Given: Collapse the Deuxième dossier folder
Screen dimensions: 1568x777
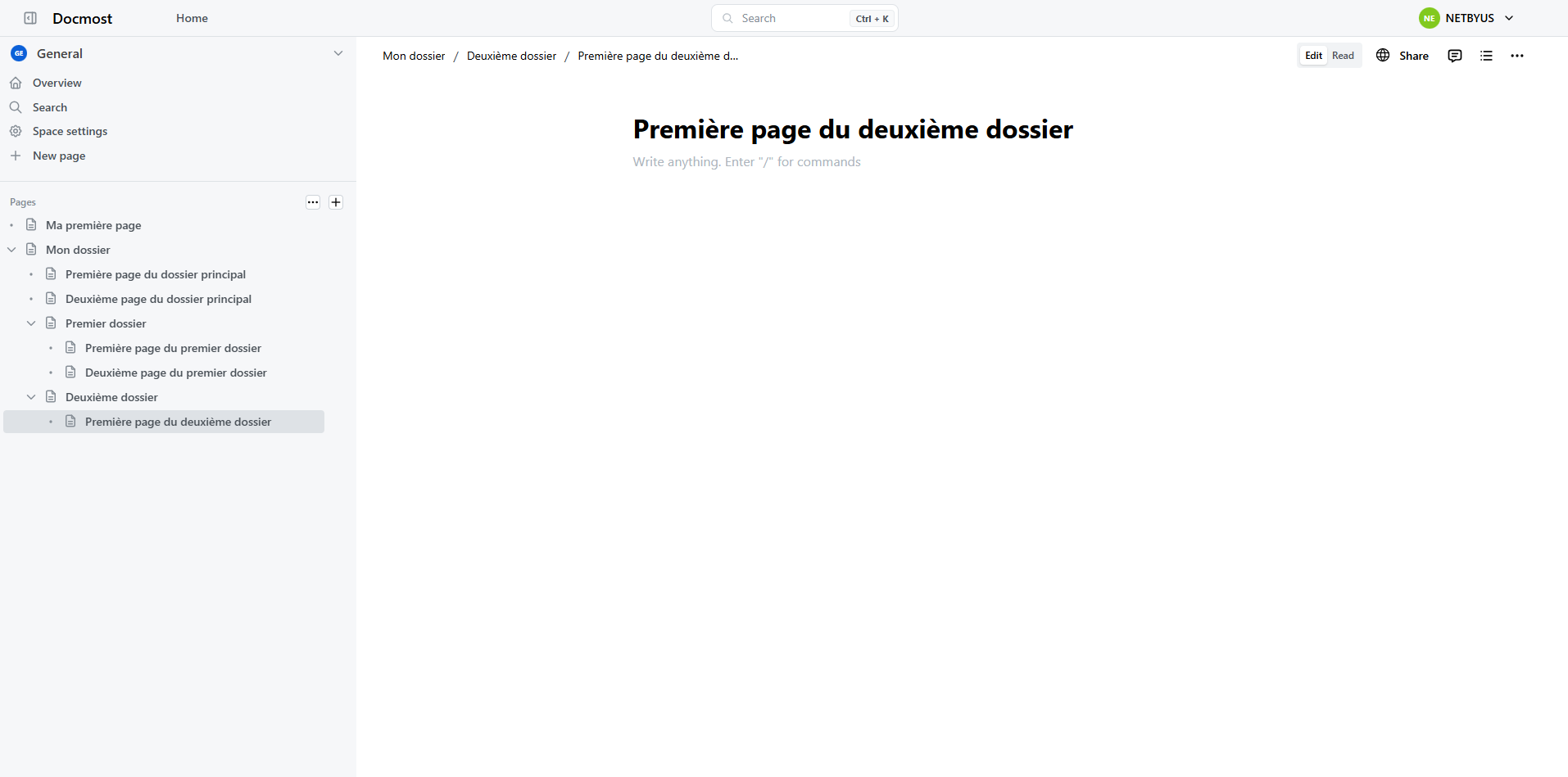Looking at the screenshot, I should (x=31, y=397).
